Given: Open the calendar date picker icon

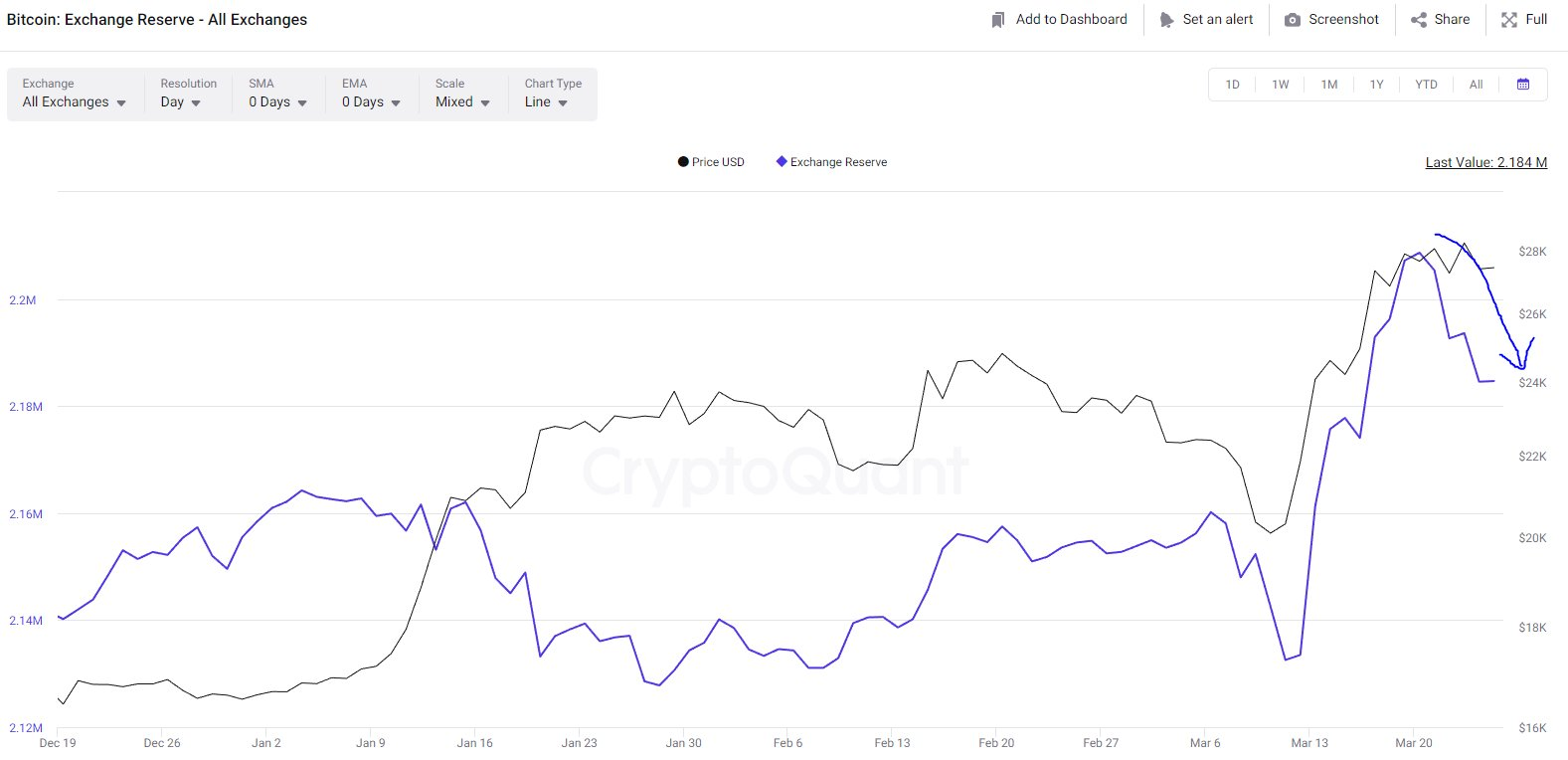Looking at the screenshot, I should click(x=1523, y=85).
